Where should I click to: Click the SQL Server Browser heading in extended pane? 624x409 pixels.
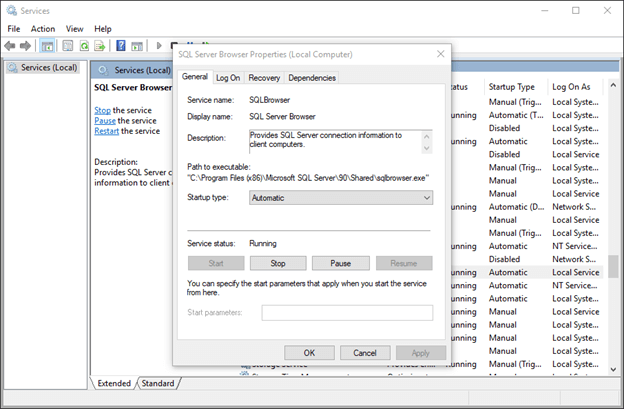pos(133,88)
